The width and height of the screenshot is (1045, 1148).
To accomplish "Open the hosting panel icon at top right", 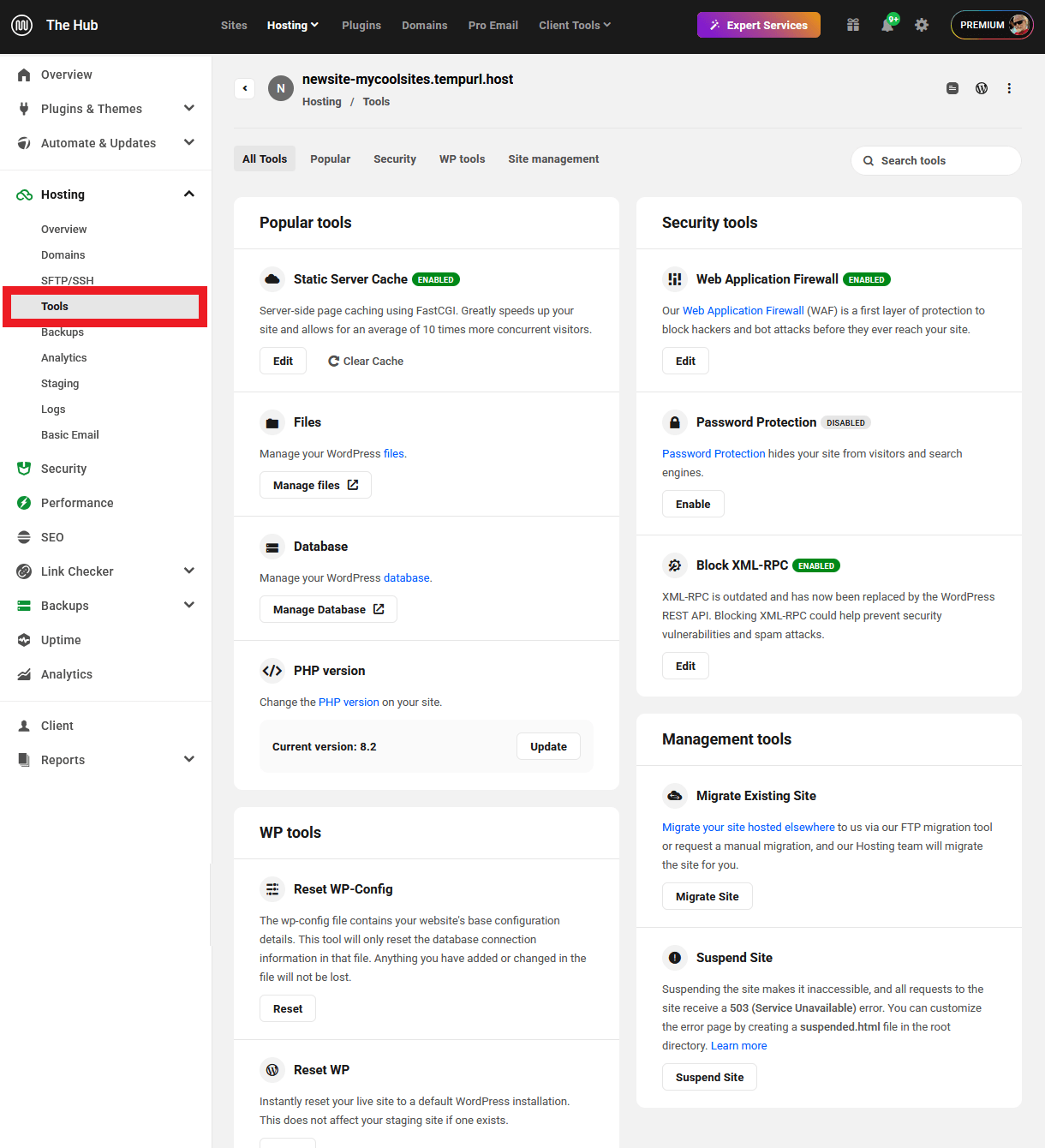I will (x=952, y=88).
